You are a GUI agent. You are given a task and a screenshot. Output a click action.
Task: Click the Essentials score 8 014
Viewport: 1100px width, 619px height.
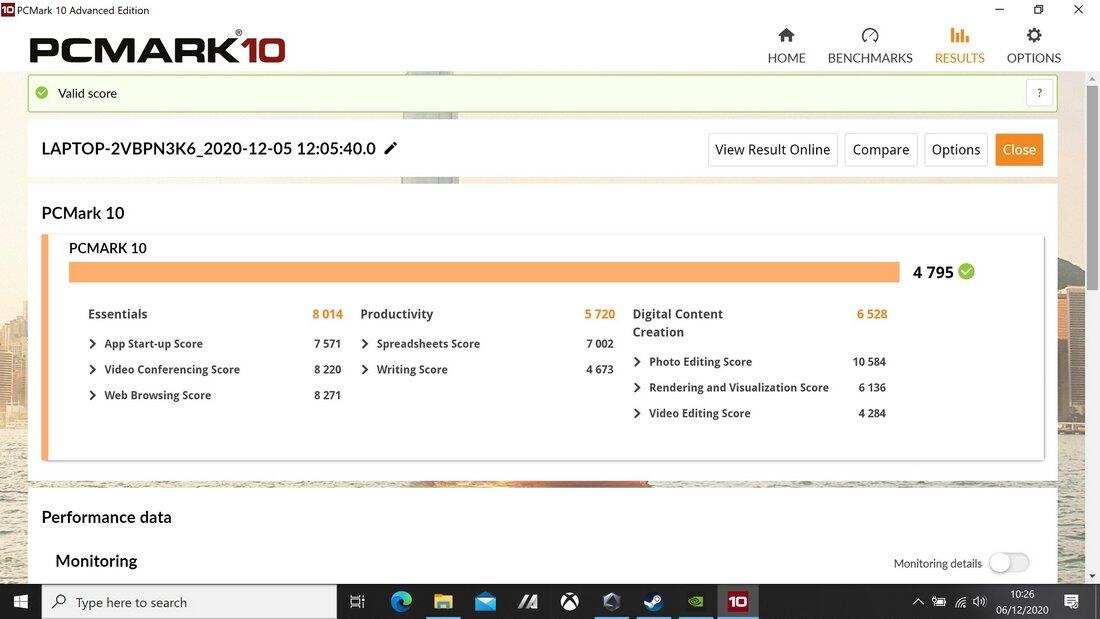(x=327, y=314)
